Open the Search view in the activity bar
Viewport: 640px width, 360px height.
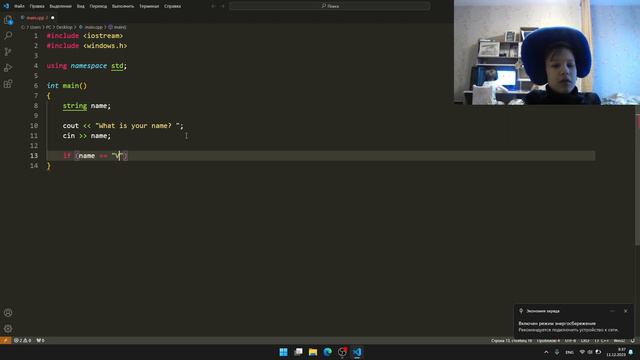[8, 36]
